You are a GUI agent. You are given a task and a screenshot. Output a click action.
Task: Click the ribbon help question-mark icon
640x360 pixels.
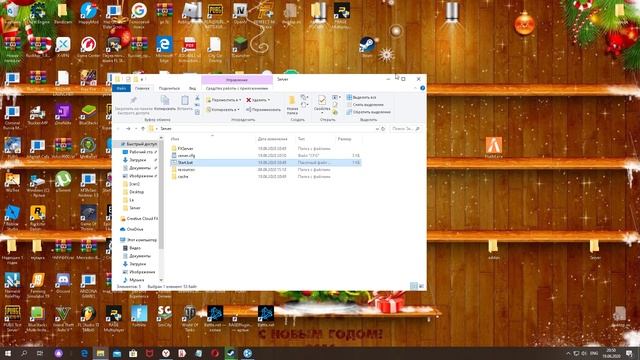point(422,88)
